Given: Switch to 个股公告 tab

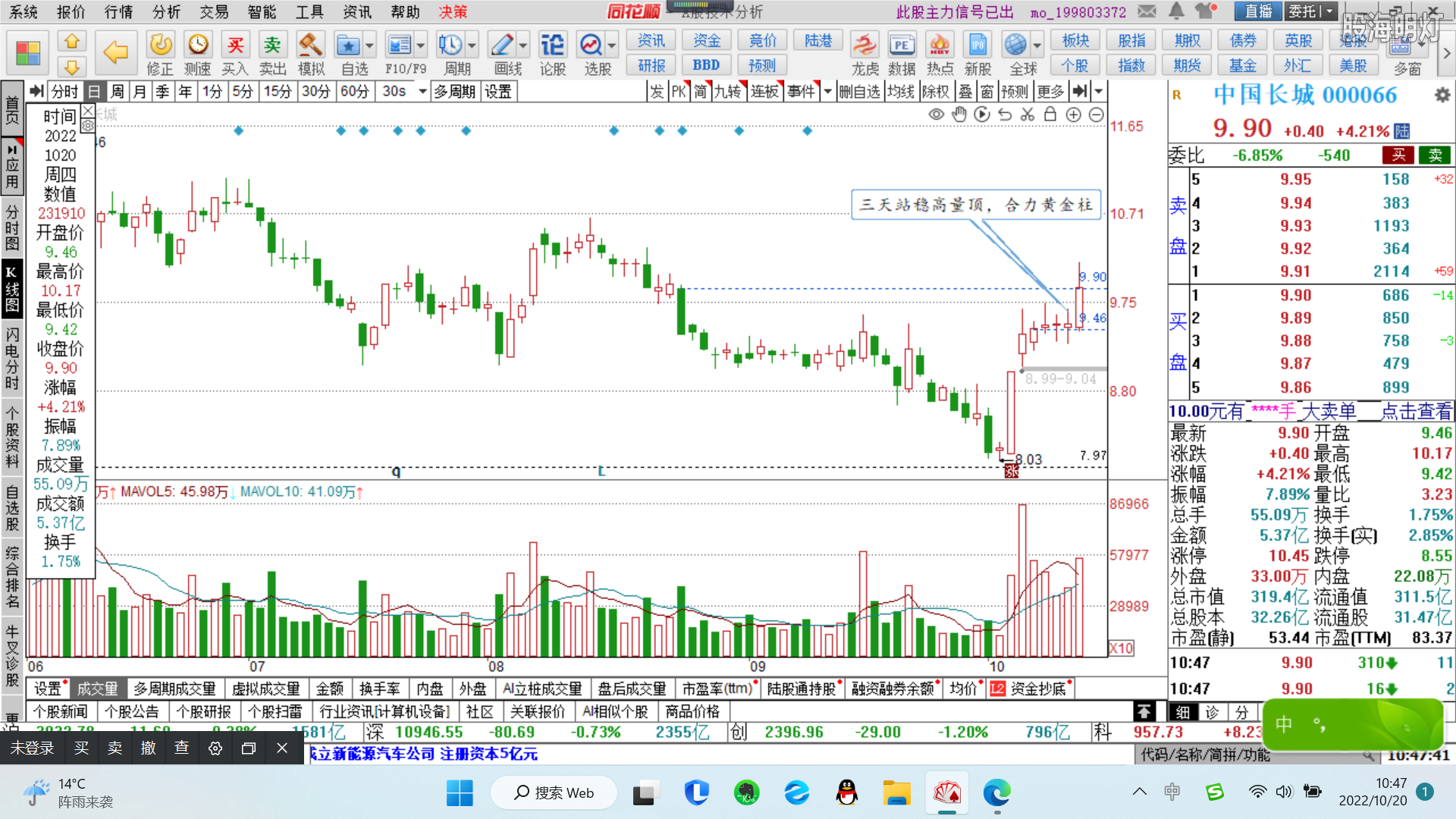Looking at the screenshot, I should coord(131,711).
